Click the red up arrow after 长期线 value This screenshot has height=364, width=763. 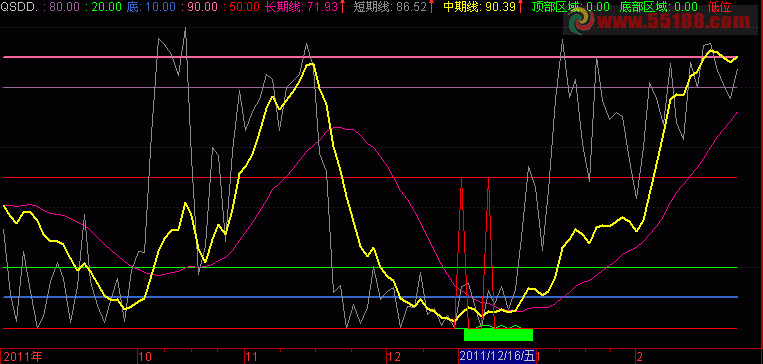342,7
